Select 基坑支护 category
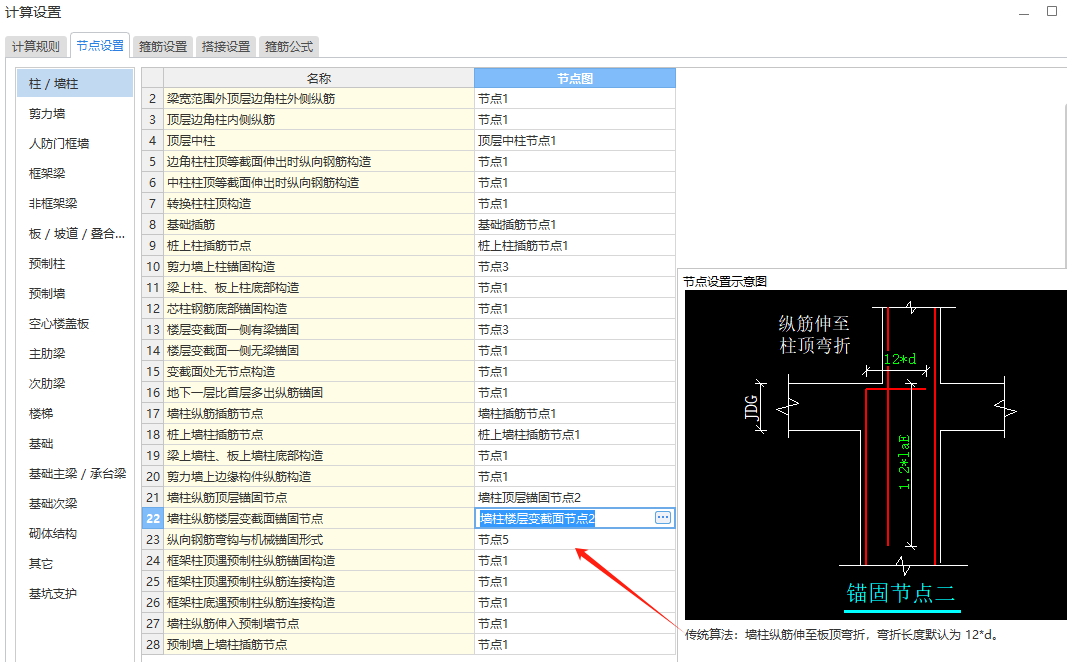The width and height of the screenshot is (1067, 662). click(x=75, y=593)
